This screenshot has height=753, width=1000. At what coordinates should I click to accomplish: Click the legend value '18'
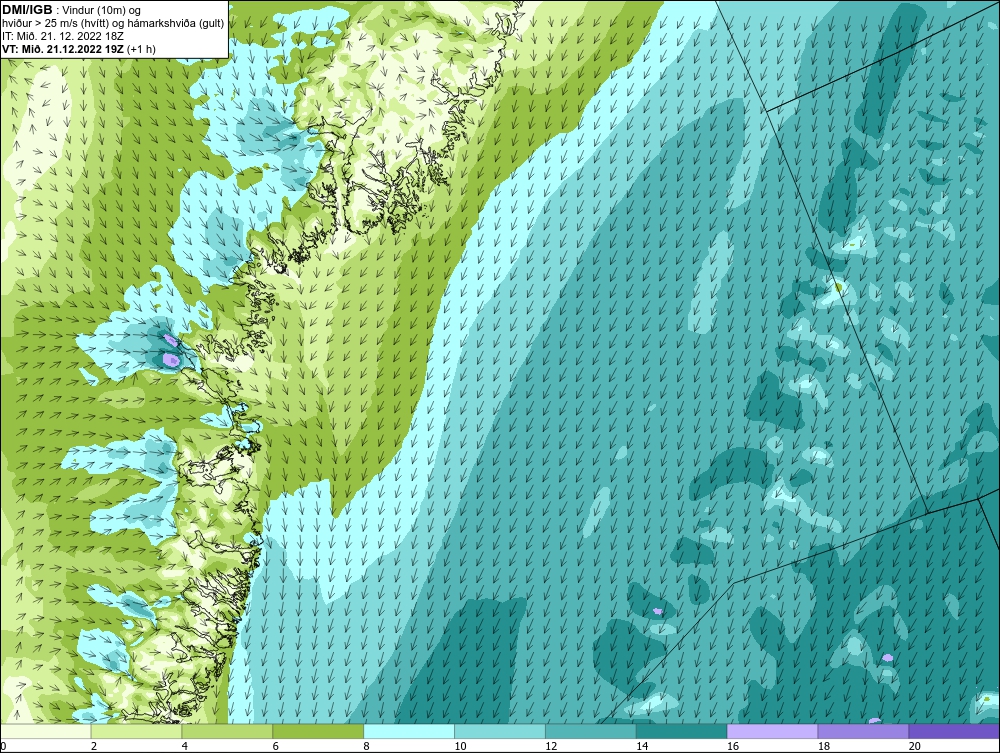pyautogui.click(x=824, y=746)
